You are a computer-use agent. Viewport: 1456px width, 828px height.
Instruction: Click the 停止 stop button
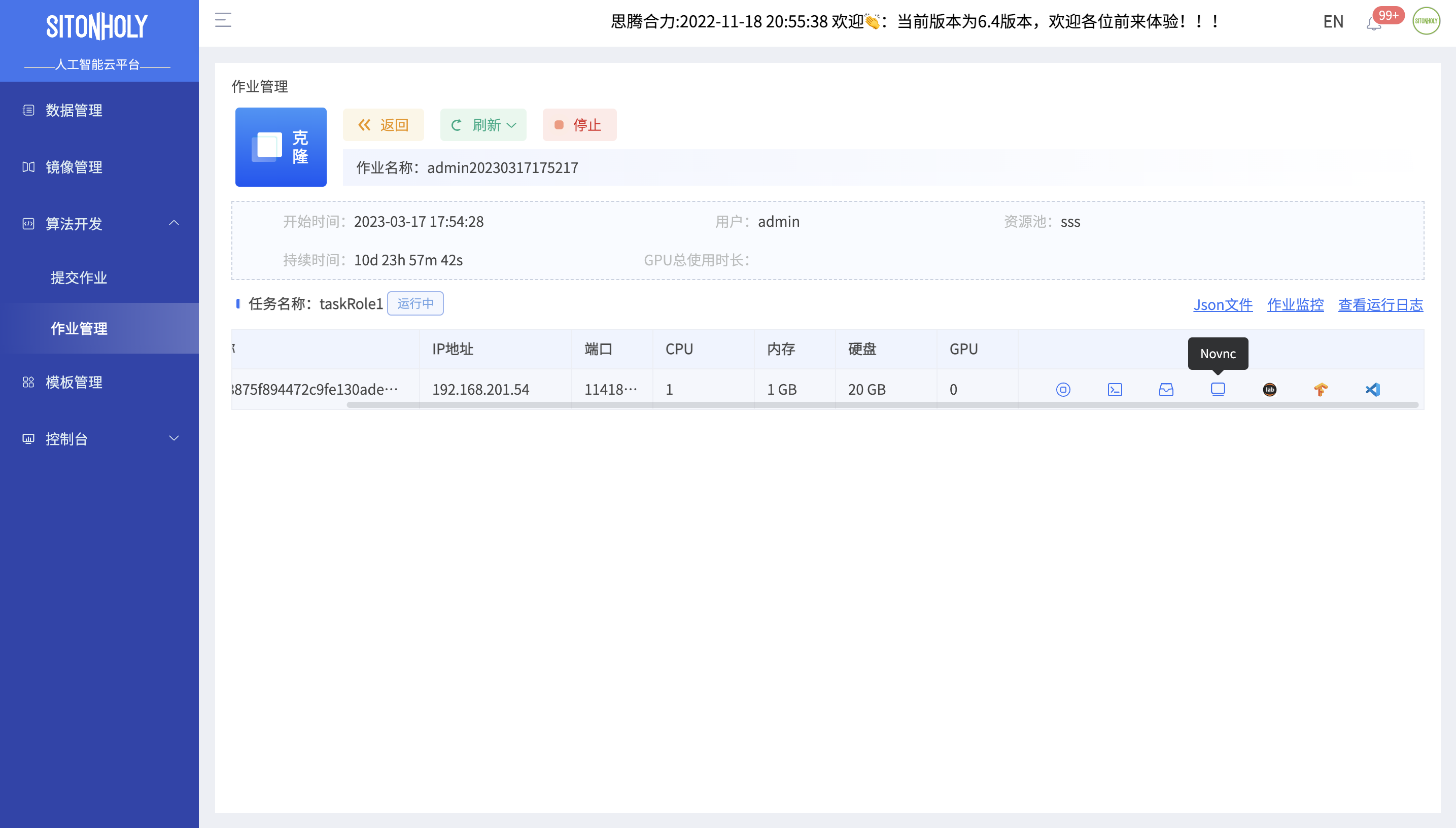coord(579,125)
